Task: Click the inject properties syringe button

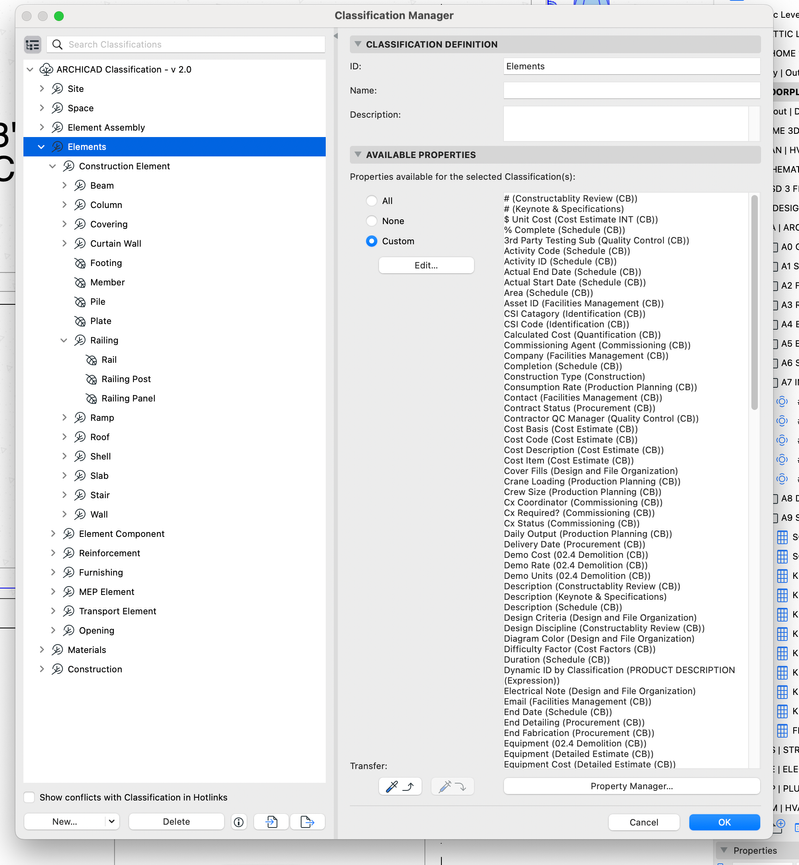Action: (x=452, y=787)
